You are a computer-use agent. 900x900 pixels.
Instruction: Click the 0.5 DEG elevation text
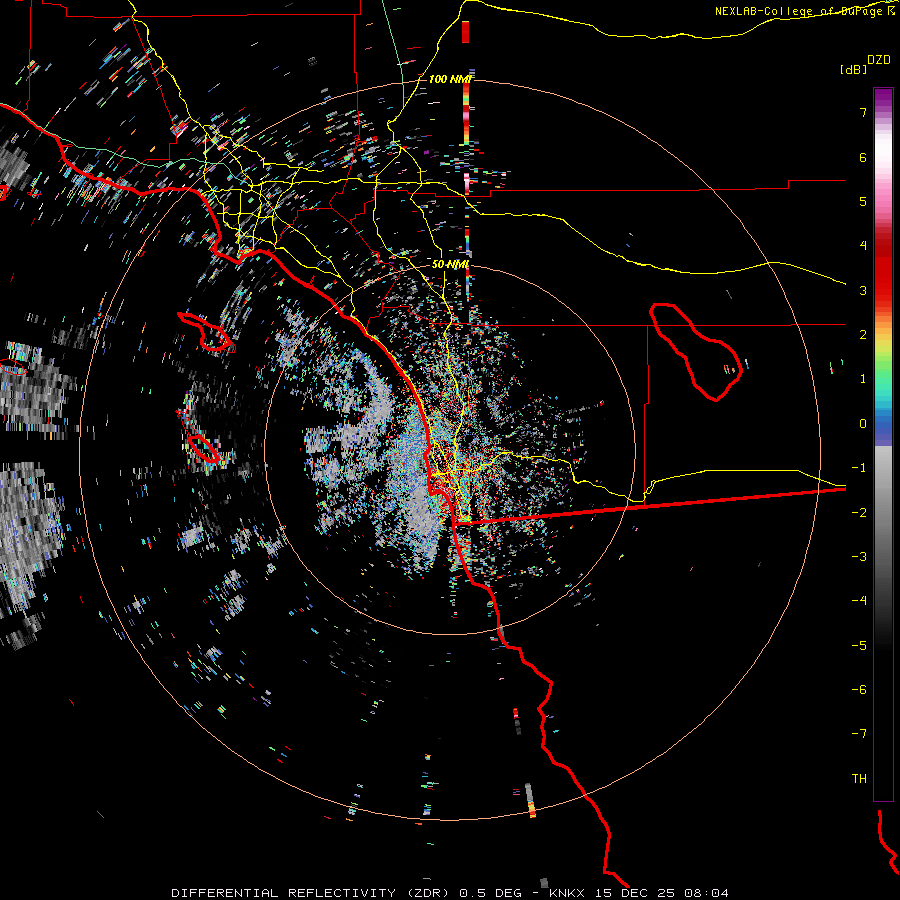(x=491, y=893)
